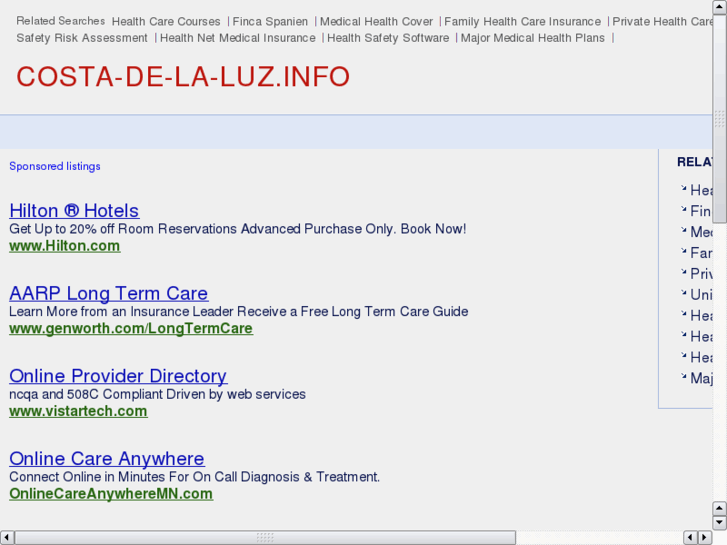Follow the OnlineCareAnywhereMN.com link
This screenshot has height=545, width=727.
[x=111, y=494]
